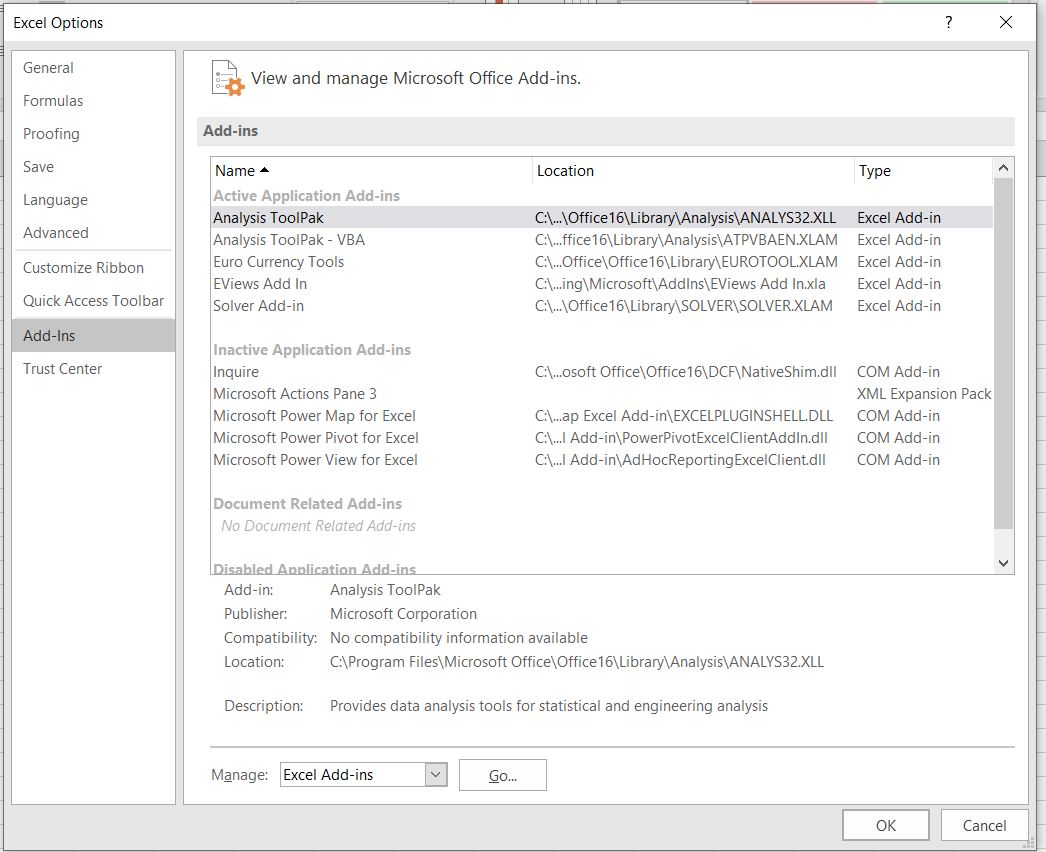Image resolution: width=1046 pixels, height=852 pixels.
Task: Open Quick Access Toolbar settings
Action: [93, 301]
